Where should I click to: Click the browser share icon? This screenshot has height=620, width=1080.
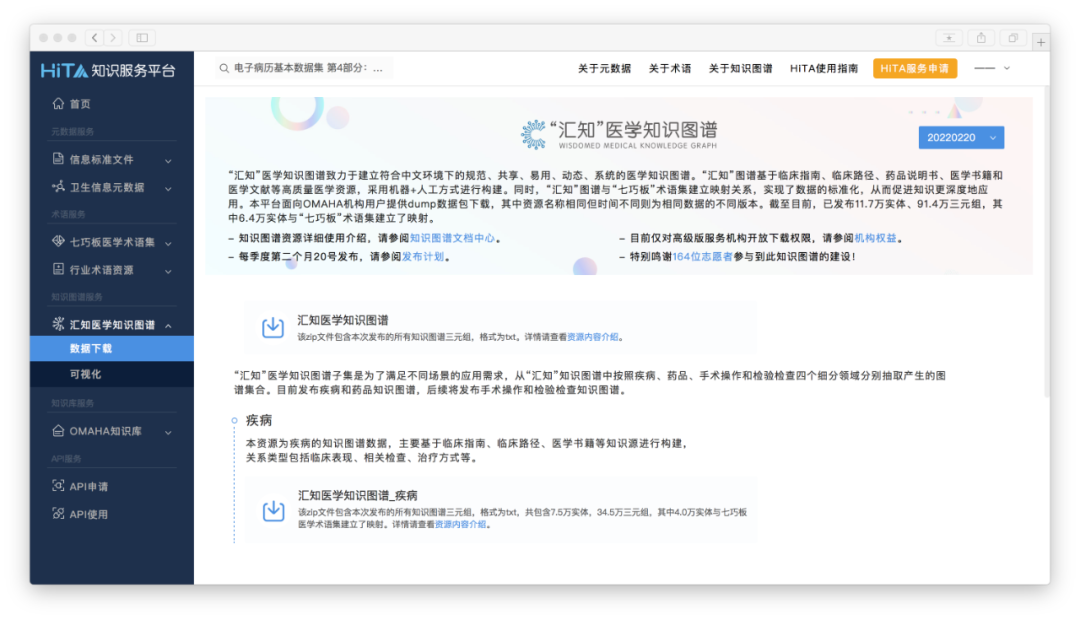tap(981, 38)
